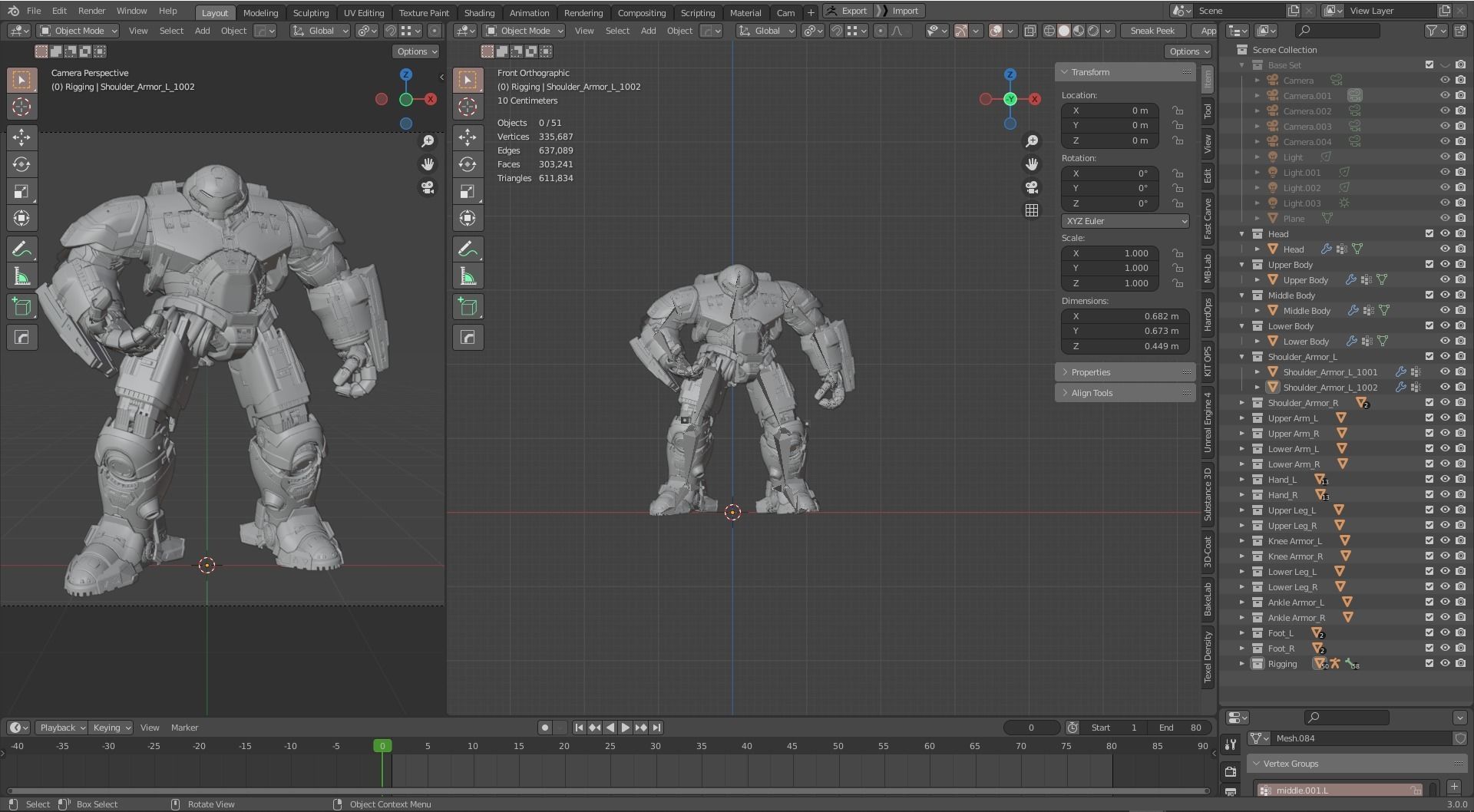Exclude the Base Set collection via checkbox
The image size is (1474, 812).
point(1429,65)
